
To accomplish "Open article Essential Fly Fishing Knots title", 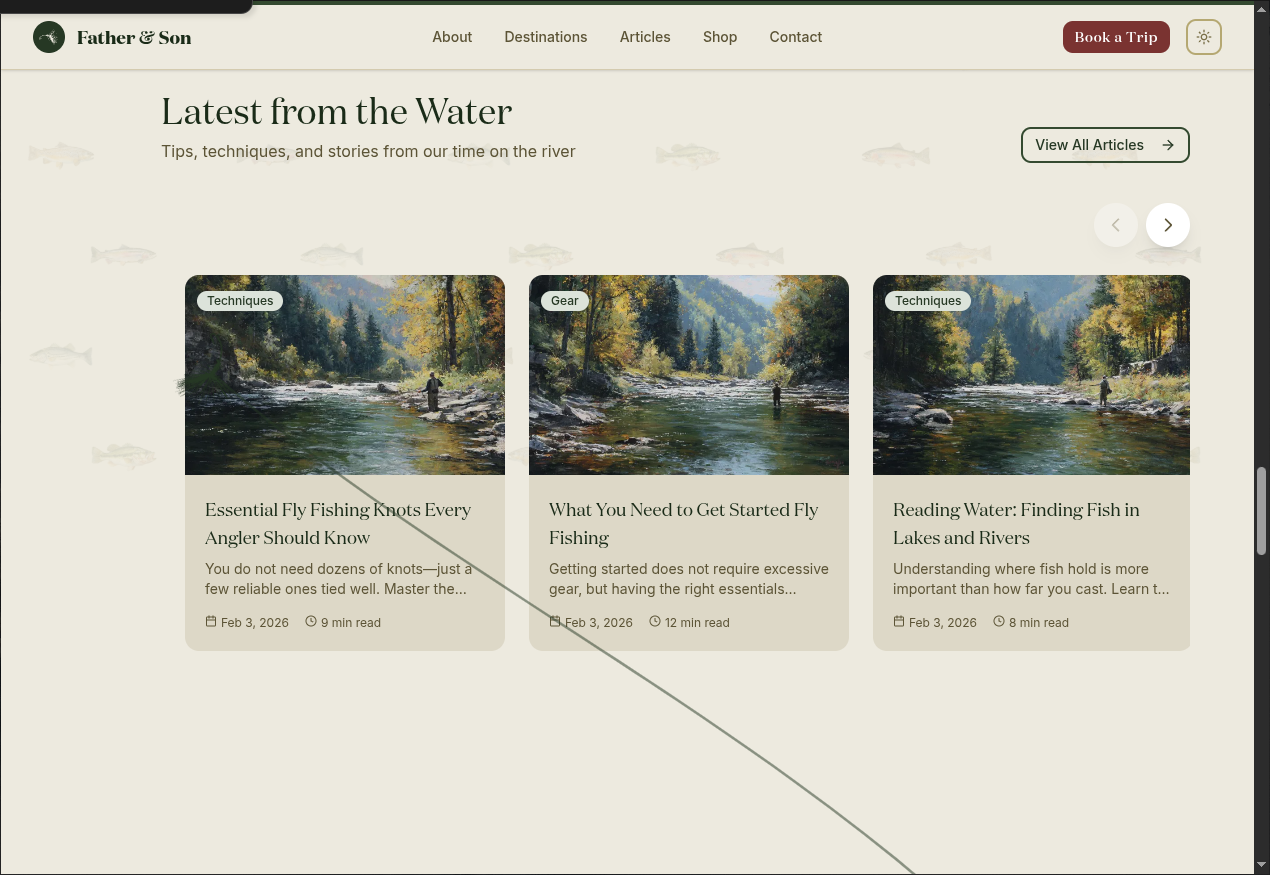I will pos(338,524).
